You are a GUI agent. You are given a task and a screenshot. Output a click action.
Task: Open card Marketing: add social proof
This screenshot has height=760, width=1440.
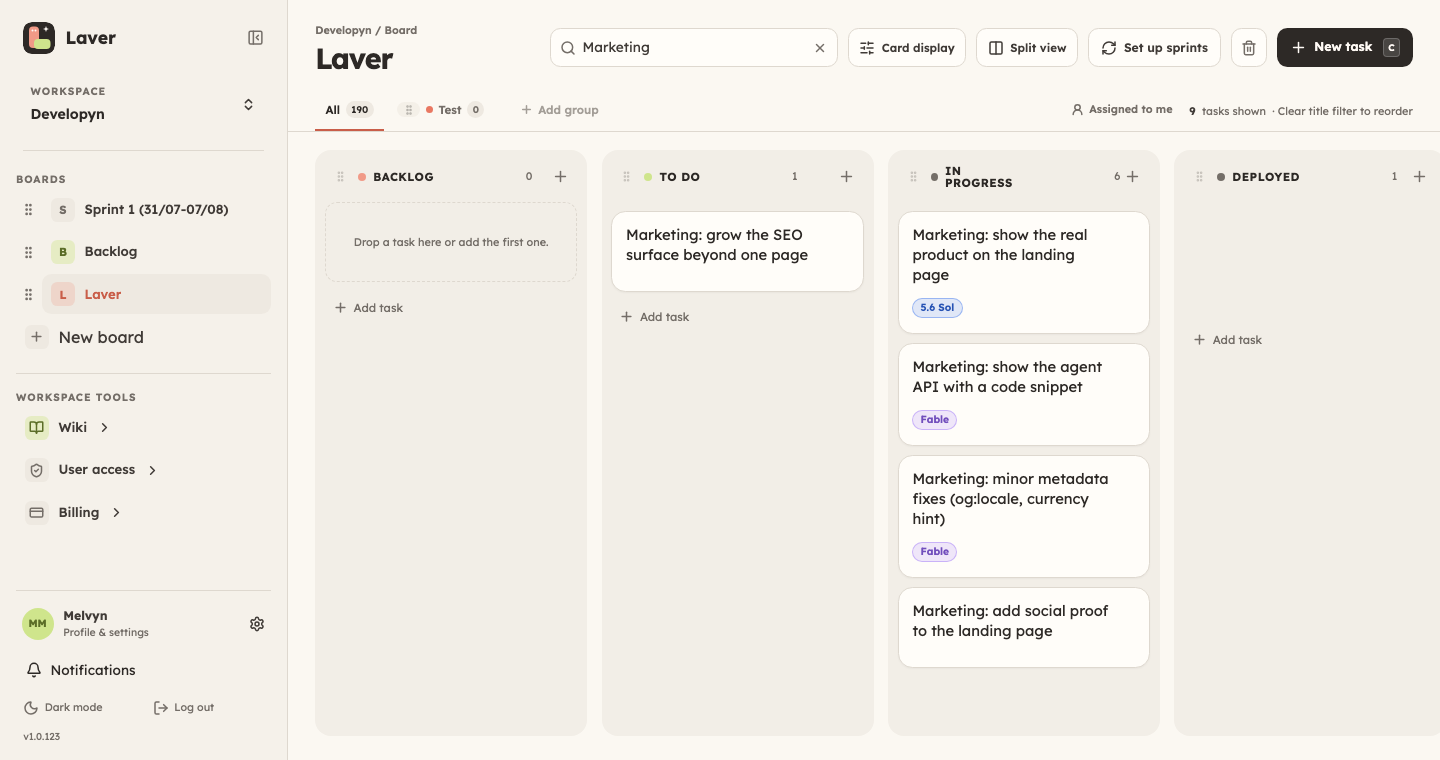coord(1024,627)
